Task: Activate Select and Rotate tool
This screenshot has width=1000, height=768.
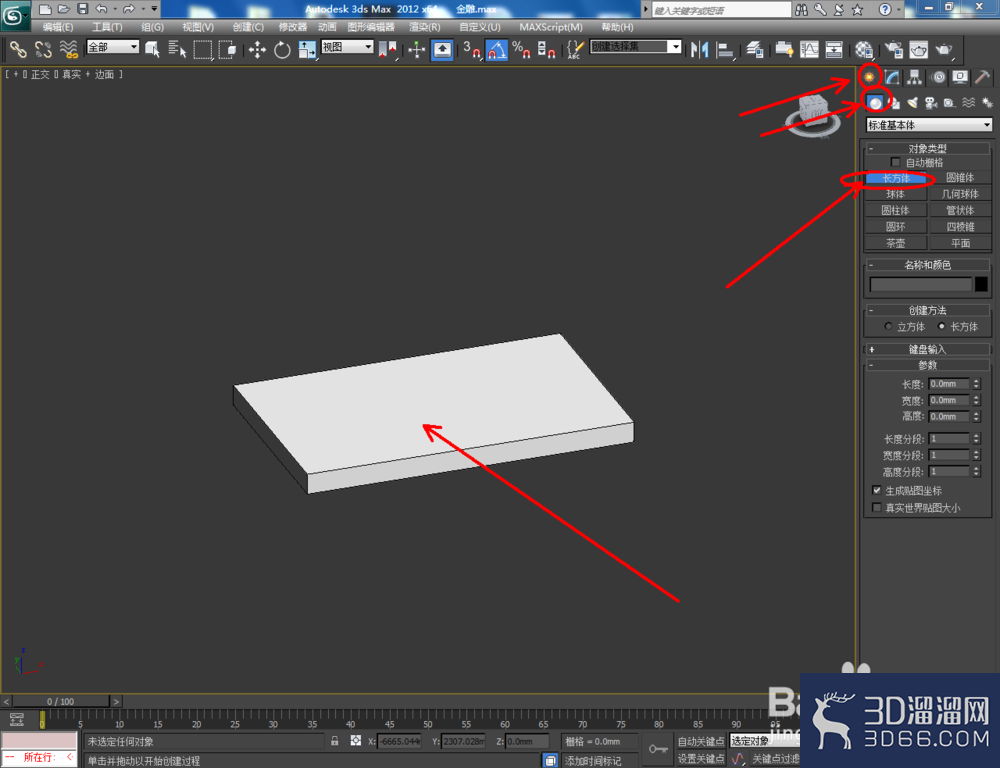Action: (282, 49)
